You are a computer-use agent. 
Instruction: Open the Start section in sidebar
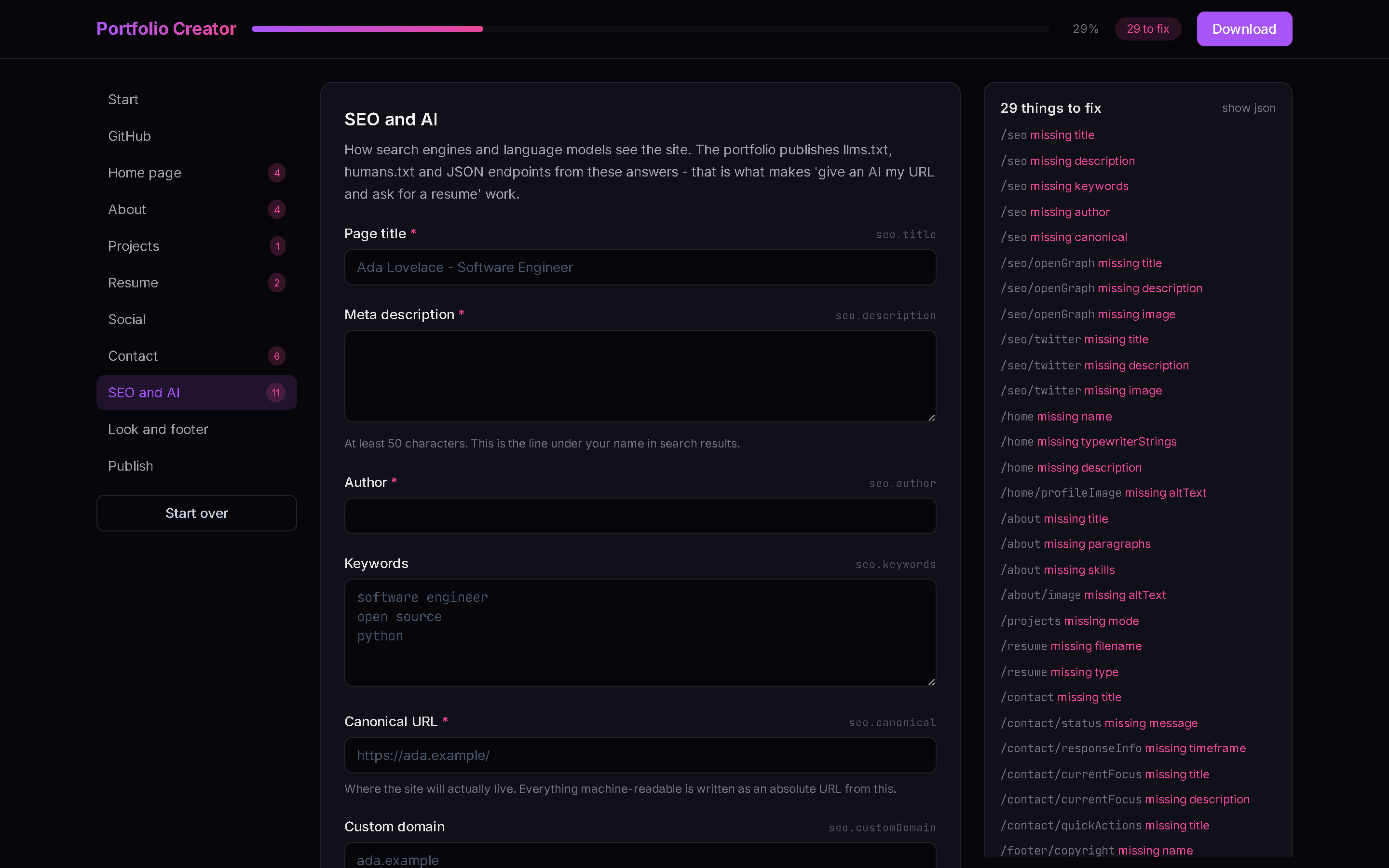(196, 99)
